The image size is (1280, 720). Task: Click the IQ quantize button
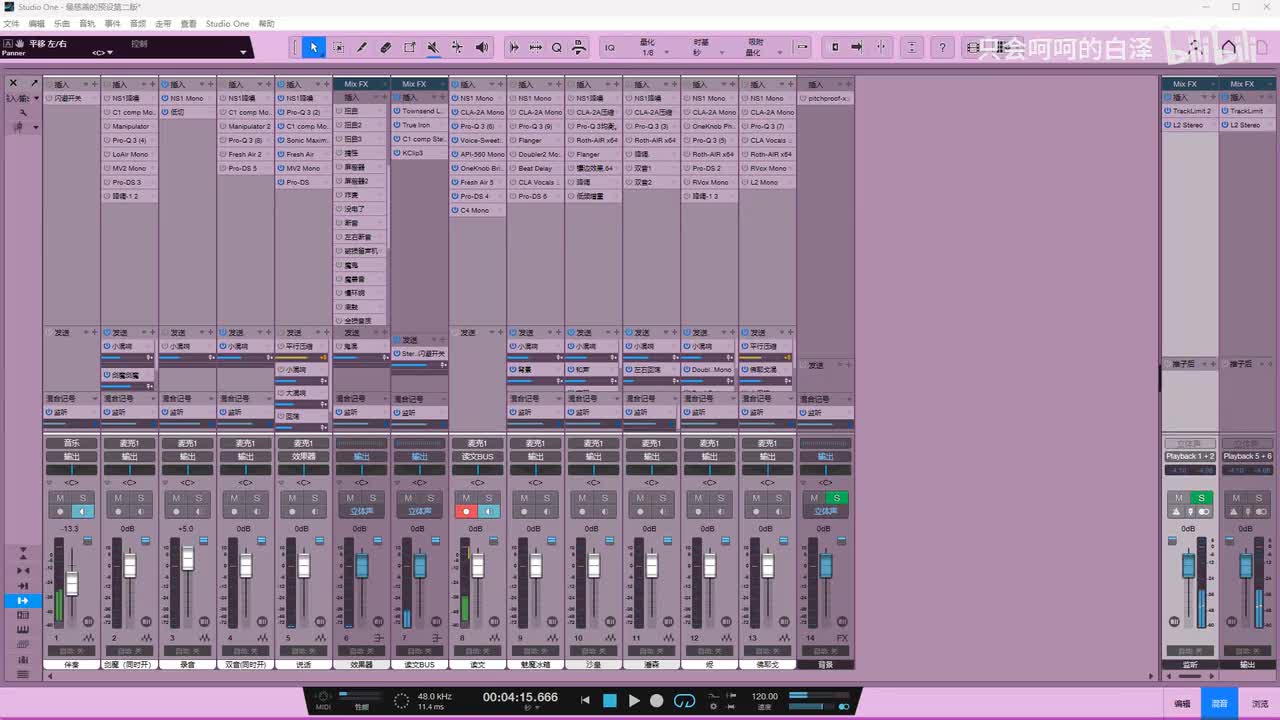pyautogui.click(x=610, y=47)
